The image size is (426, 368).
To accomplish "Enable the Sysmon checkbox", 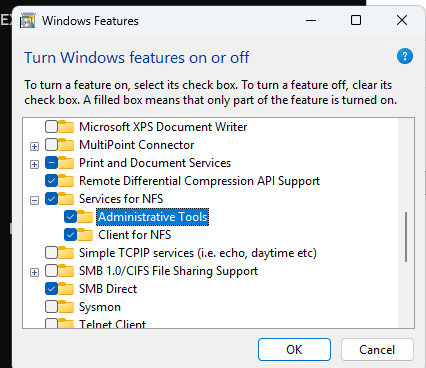I will (x=51, y=307).
